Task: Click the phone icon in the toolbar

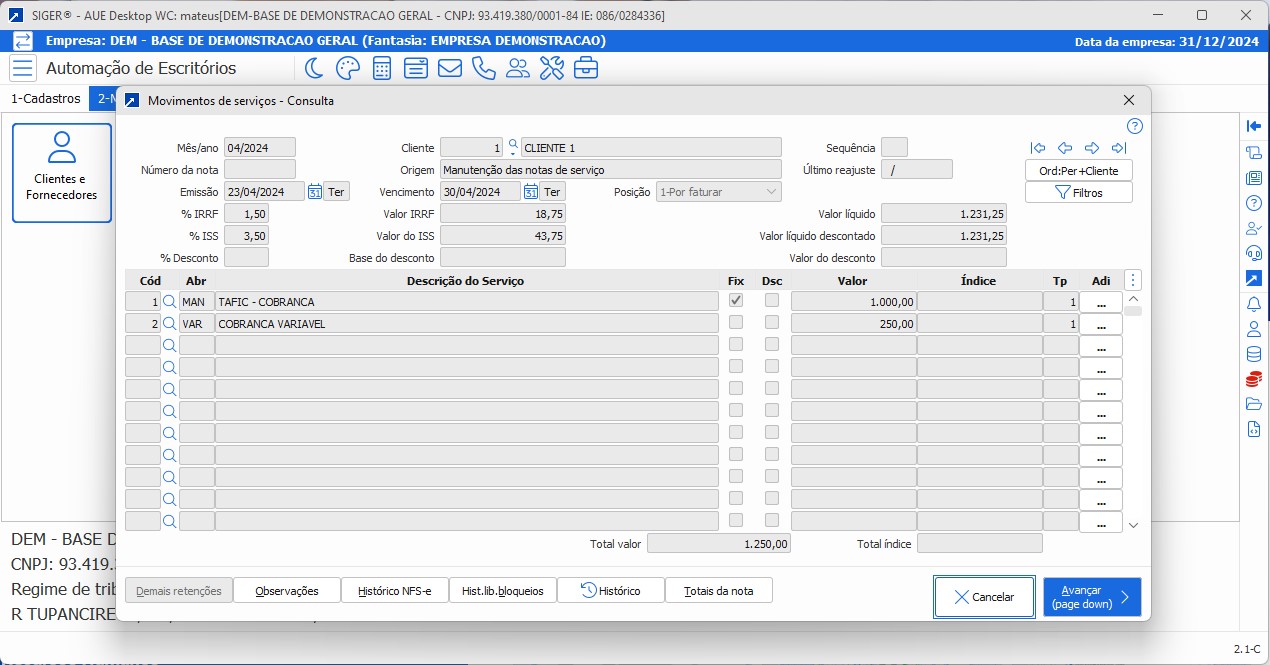Action: [x=484, y=68]
